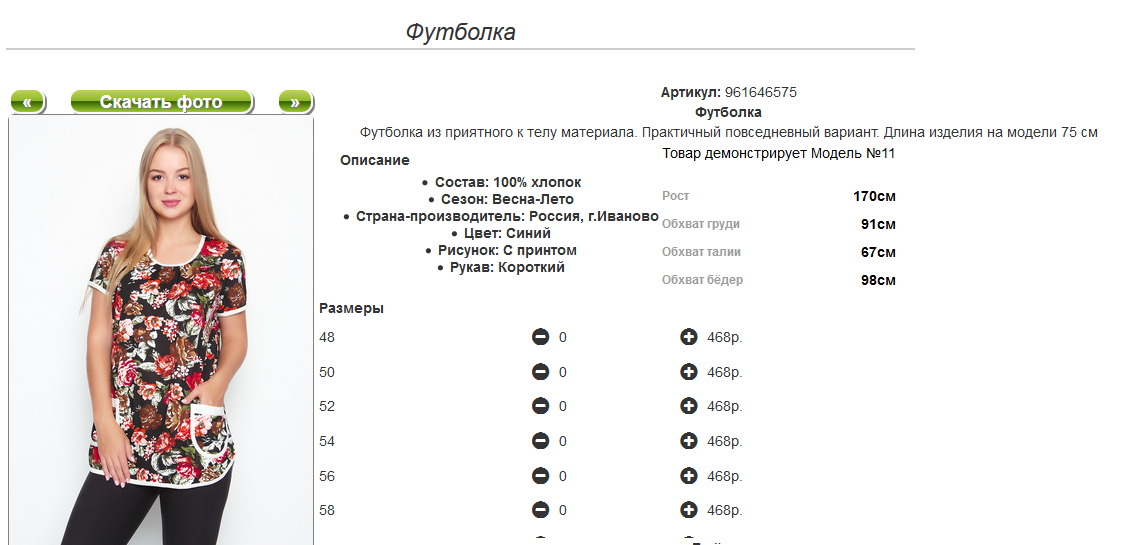Click the article number 961646575
The width and height of the screenshot is (1126, 545).
point(760,93)
